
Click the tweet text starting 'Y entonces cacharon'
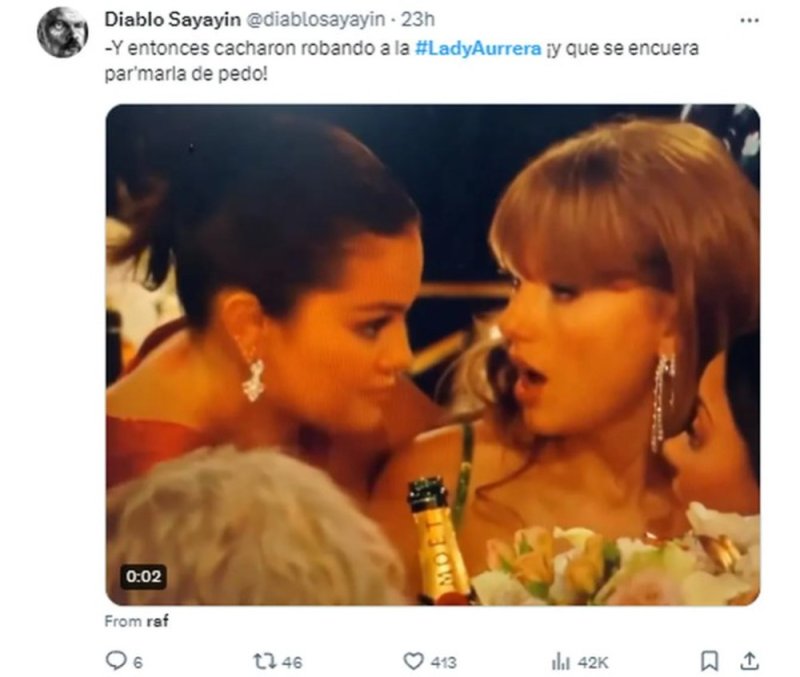pyautogui.click(x=250, y=50)
